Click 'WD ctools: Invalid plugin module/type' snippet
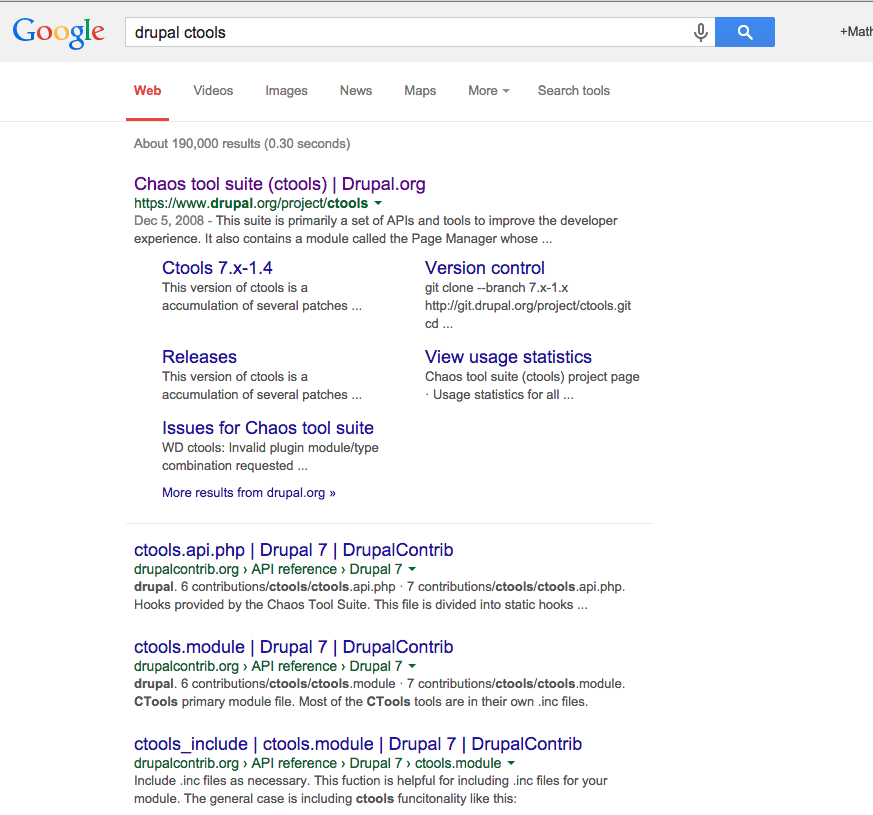Image resolution: width=873 pixels, height=815 pixels. click(270, 448)
